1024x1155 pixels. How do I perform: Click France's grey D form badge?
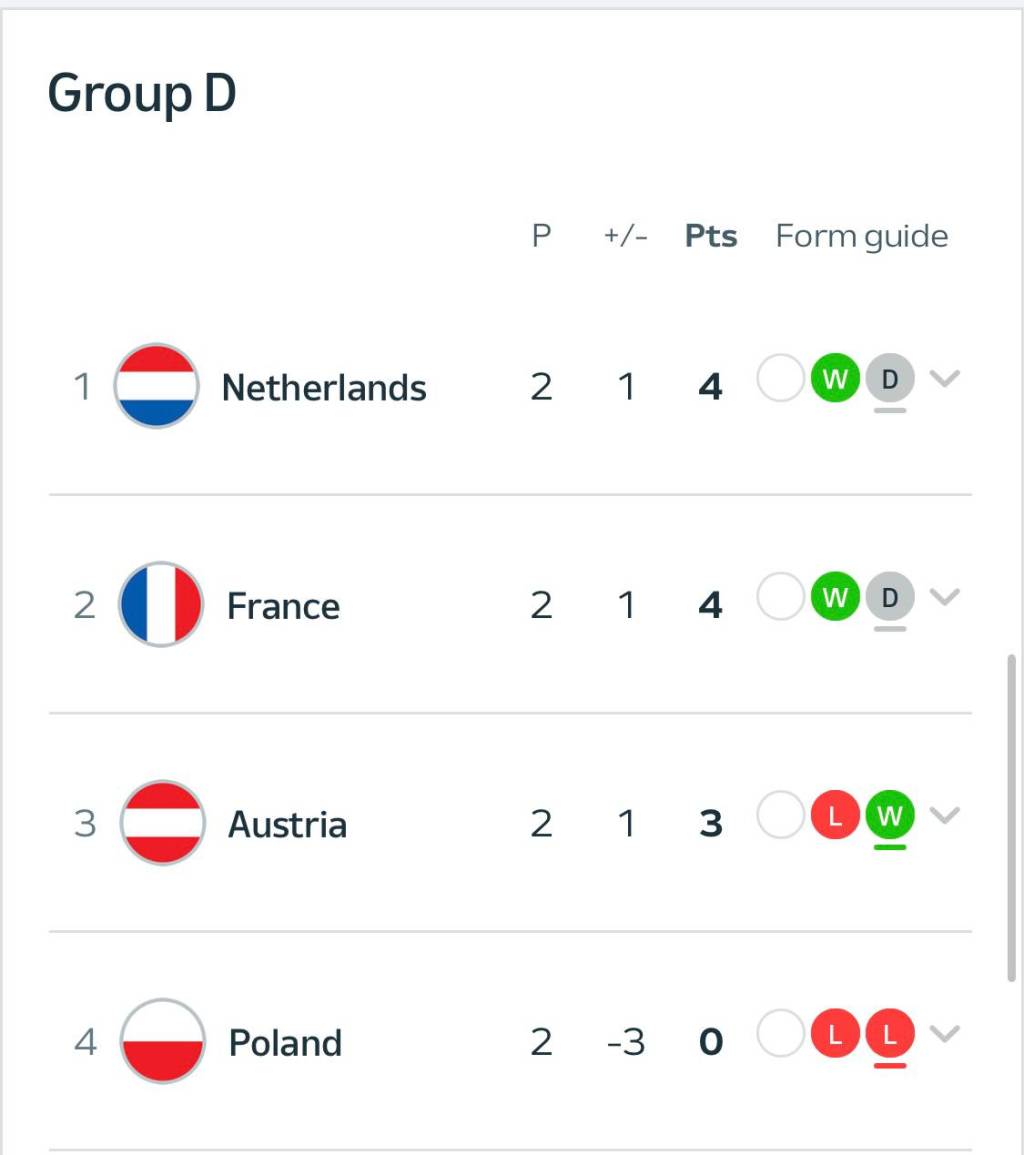[890, 598]
